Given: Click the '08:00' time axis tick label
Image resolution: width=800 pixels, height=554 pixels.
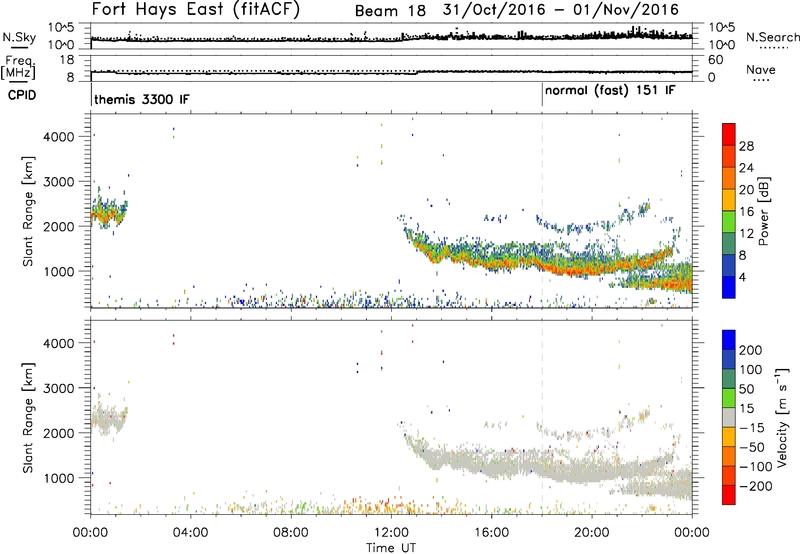Looking at the screenshot, I should 291,533.
